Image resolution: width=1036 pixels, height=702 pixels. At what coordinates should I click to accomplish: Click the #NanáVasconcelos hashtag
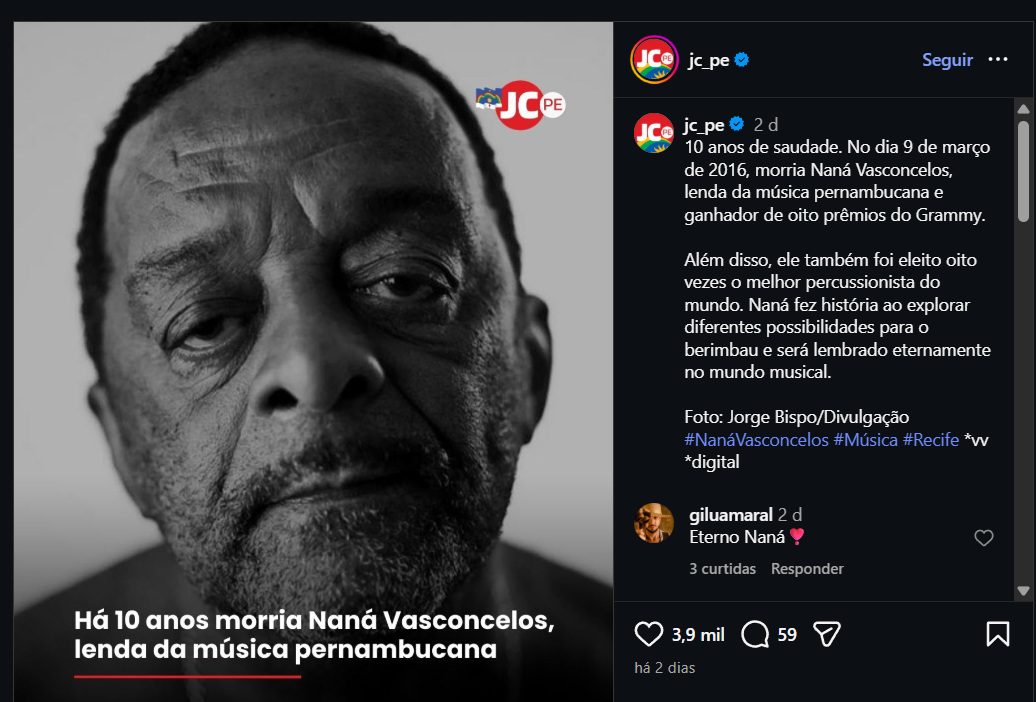point(756,440)
